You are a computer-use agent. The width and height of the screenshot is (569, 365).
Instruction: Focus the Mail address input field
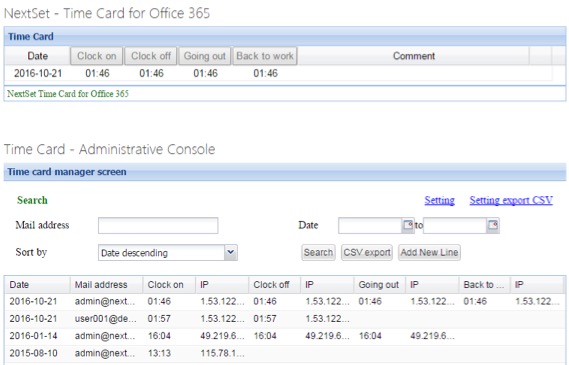[158, 225]
